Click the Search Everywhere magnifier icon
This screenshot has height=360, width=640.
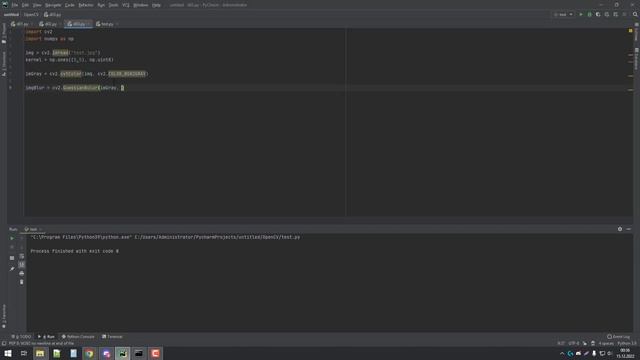tap(635, 14)
